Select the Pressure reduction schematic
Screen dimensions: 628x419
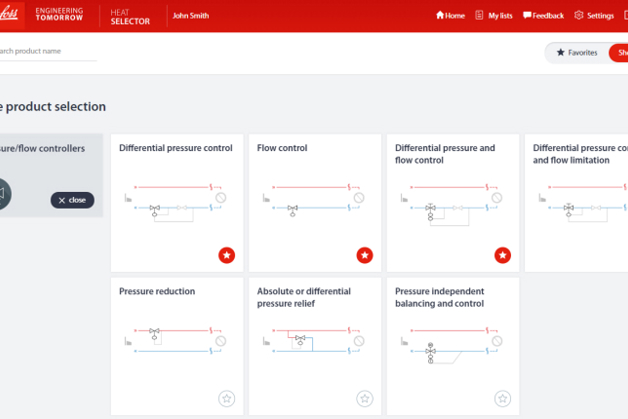[x=175, y=340]
